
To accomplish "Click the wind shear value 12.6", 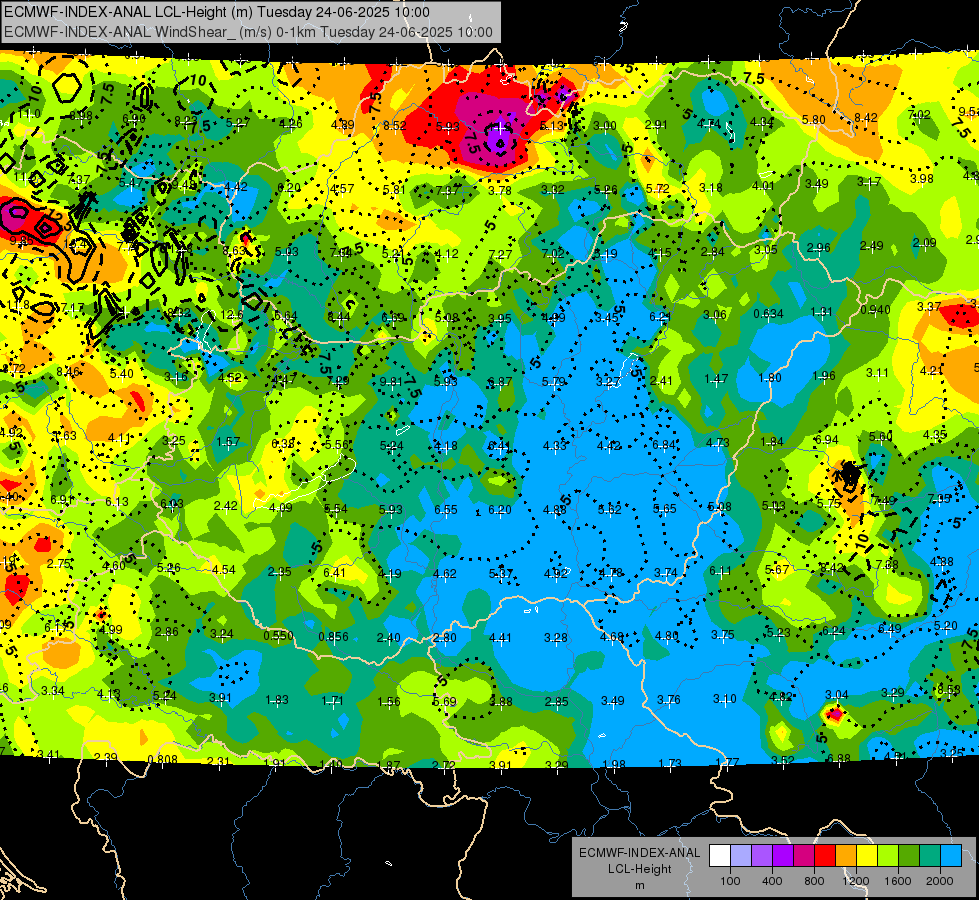I will coord(232,315).
